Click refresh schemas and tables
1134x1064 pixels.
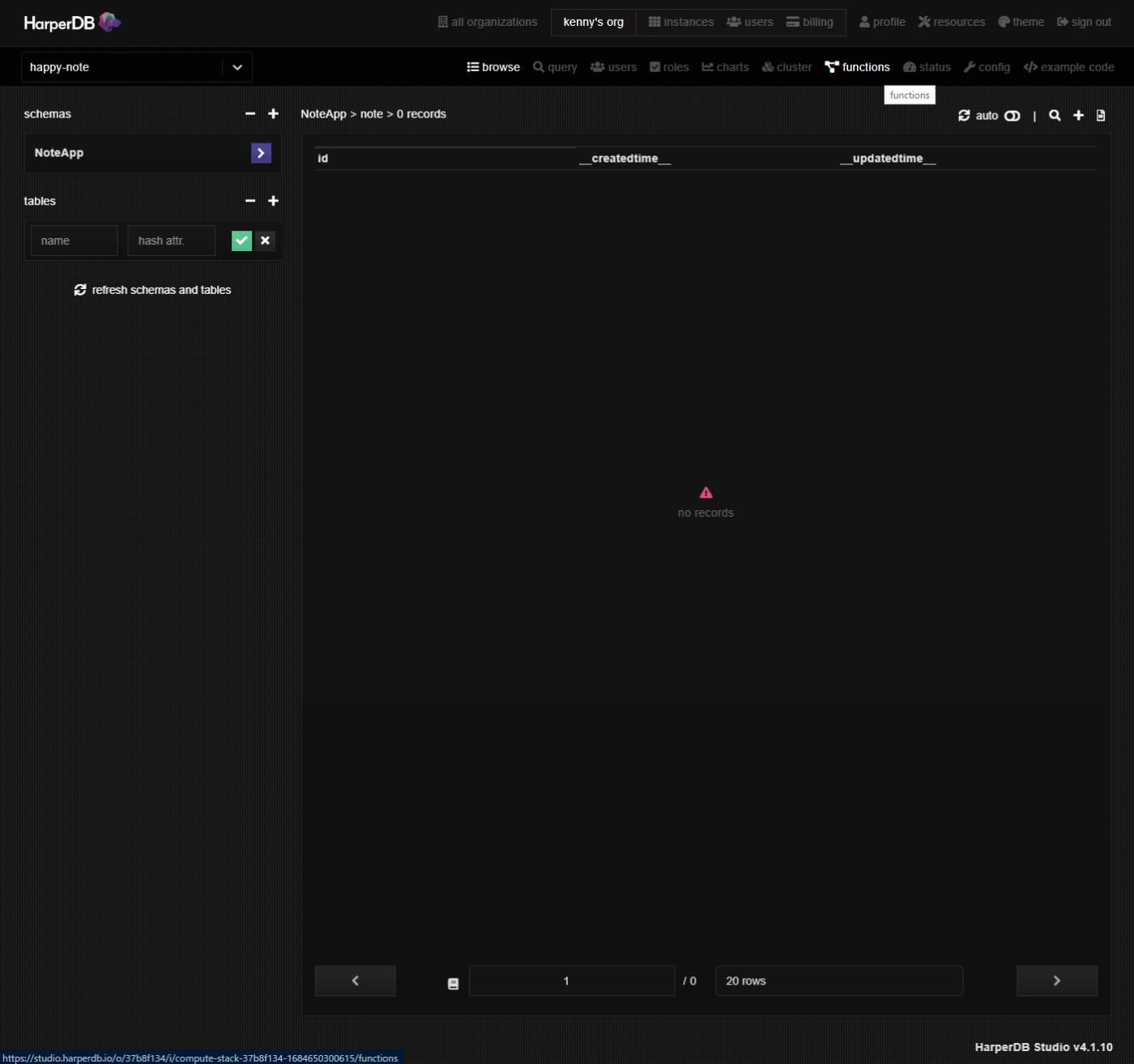[x=152, y=290]
